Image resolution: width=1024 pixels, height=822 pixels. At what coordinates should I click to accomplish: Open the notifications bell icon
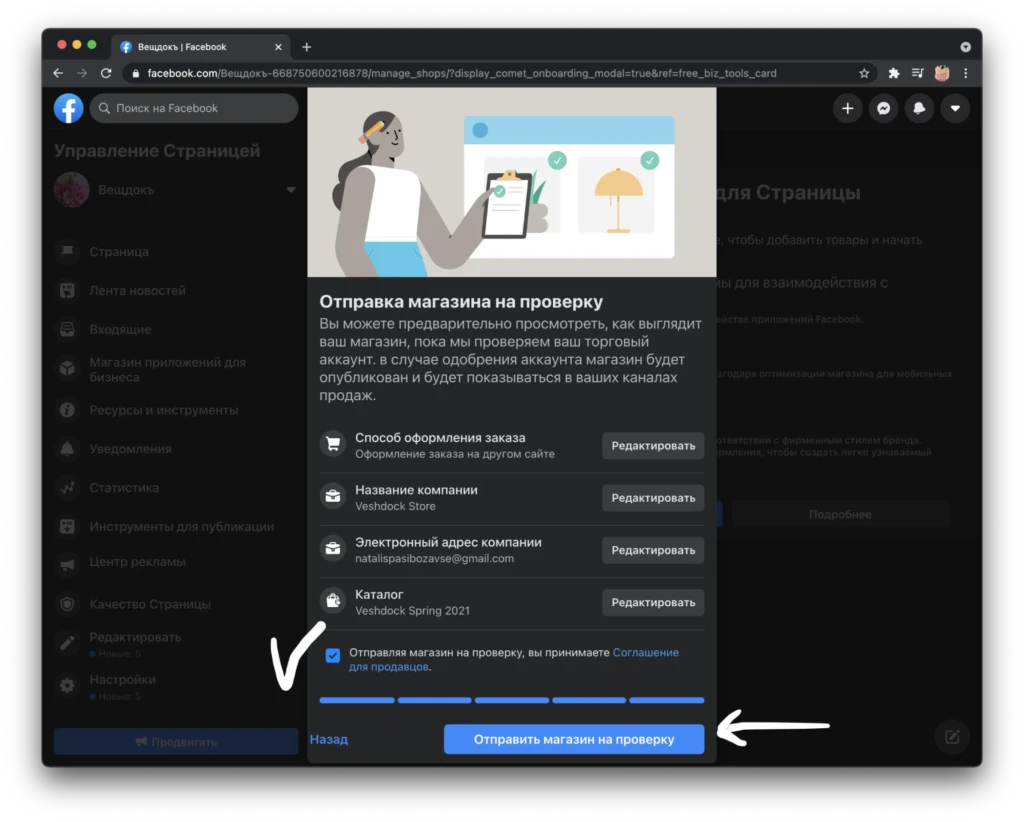click(x=919, y=108)
